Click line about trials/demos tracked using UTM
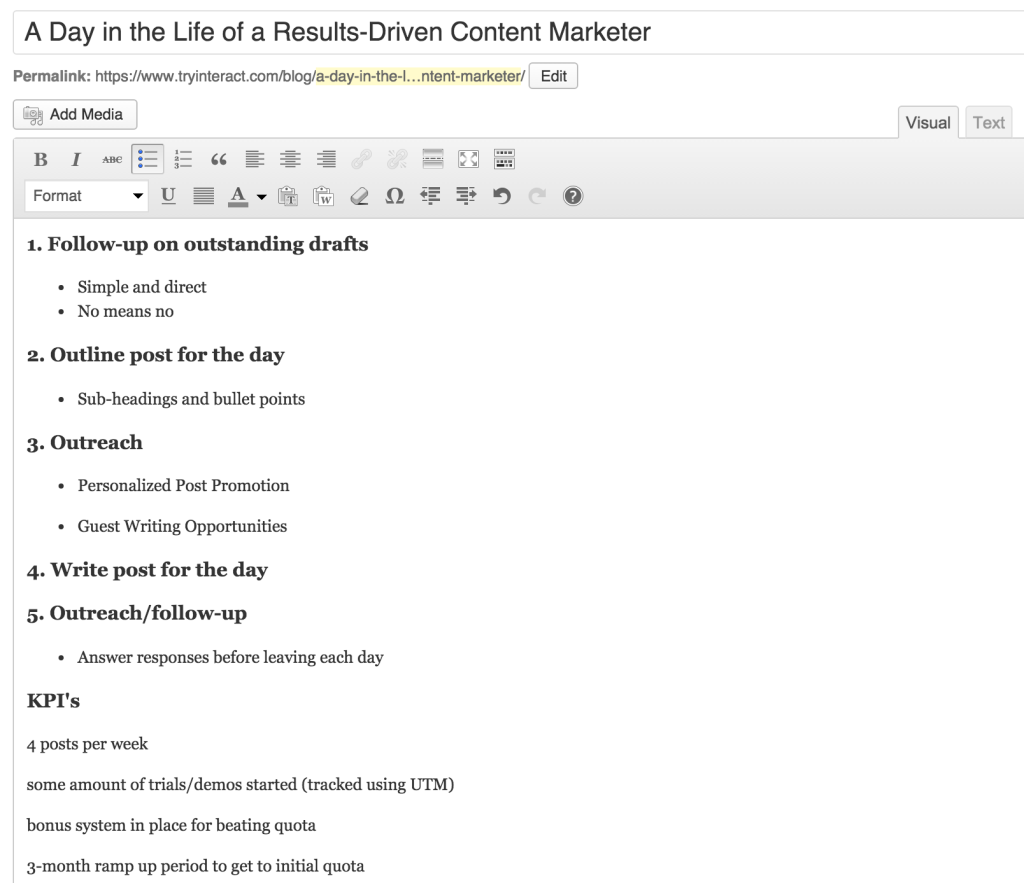This screenshot has width=1024, height=883. tap(240, 785)
